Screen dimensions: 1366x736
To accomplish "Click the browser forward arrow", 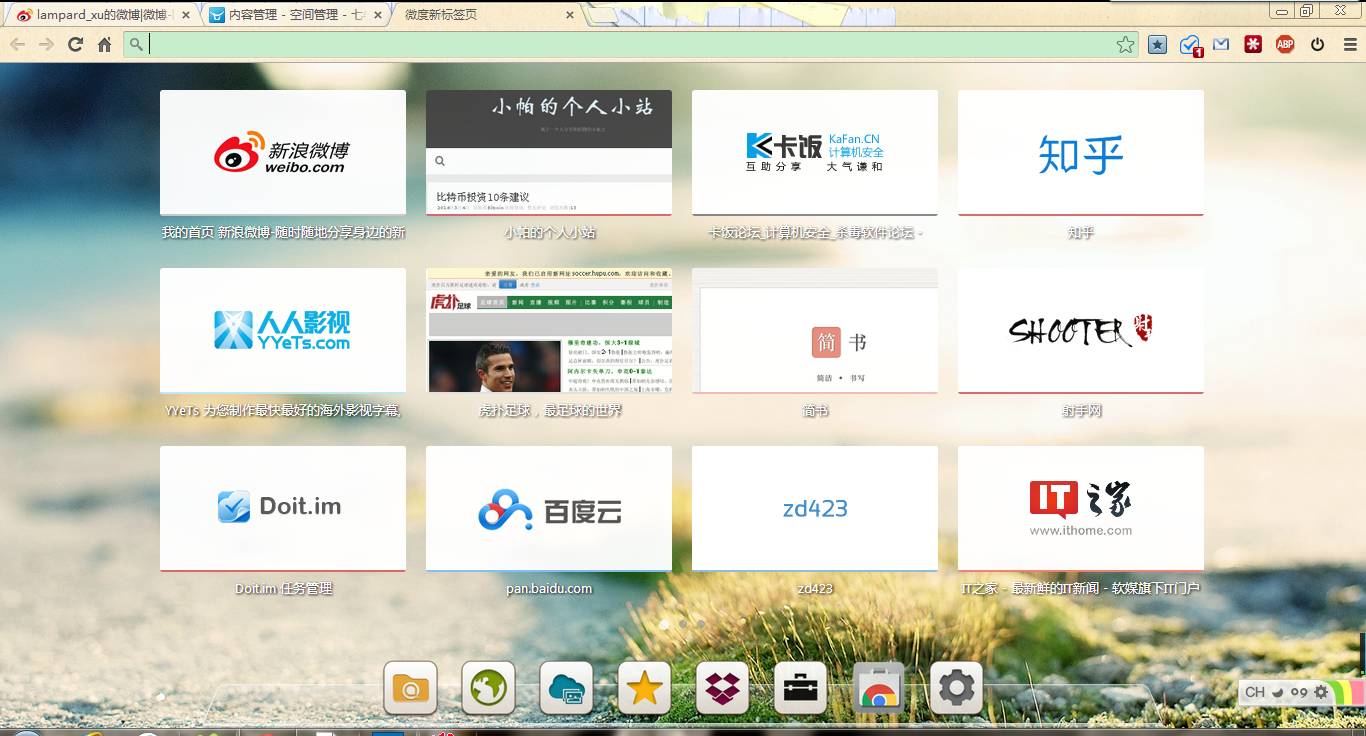I will (x=46, y=44).
